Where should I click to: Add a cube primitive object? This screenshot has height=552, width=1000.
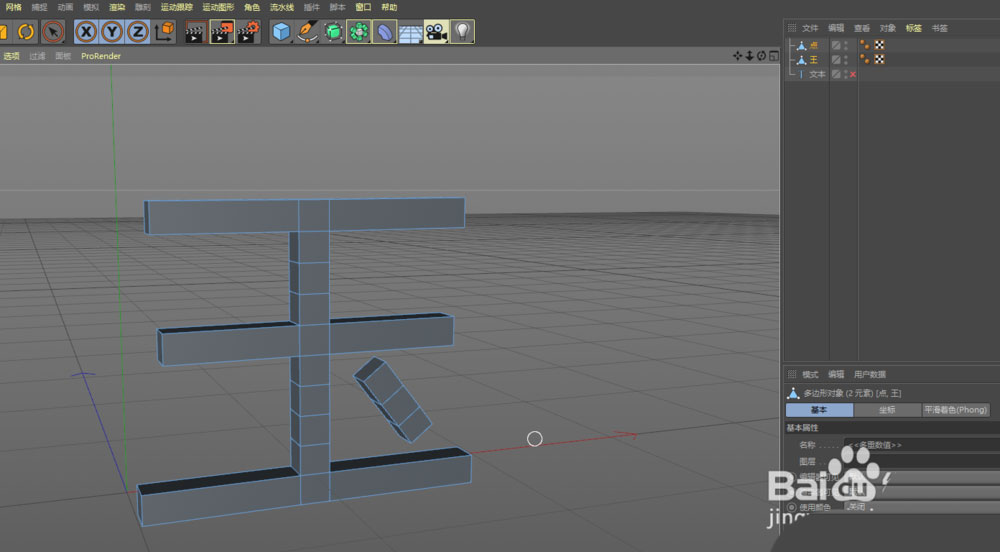282,32
